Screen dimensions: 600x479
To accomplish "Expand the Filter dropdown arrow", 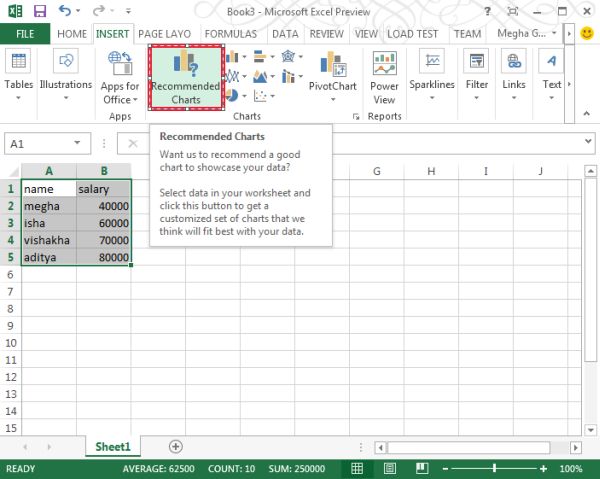I will click(x=476, y=98).
